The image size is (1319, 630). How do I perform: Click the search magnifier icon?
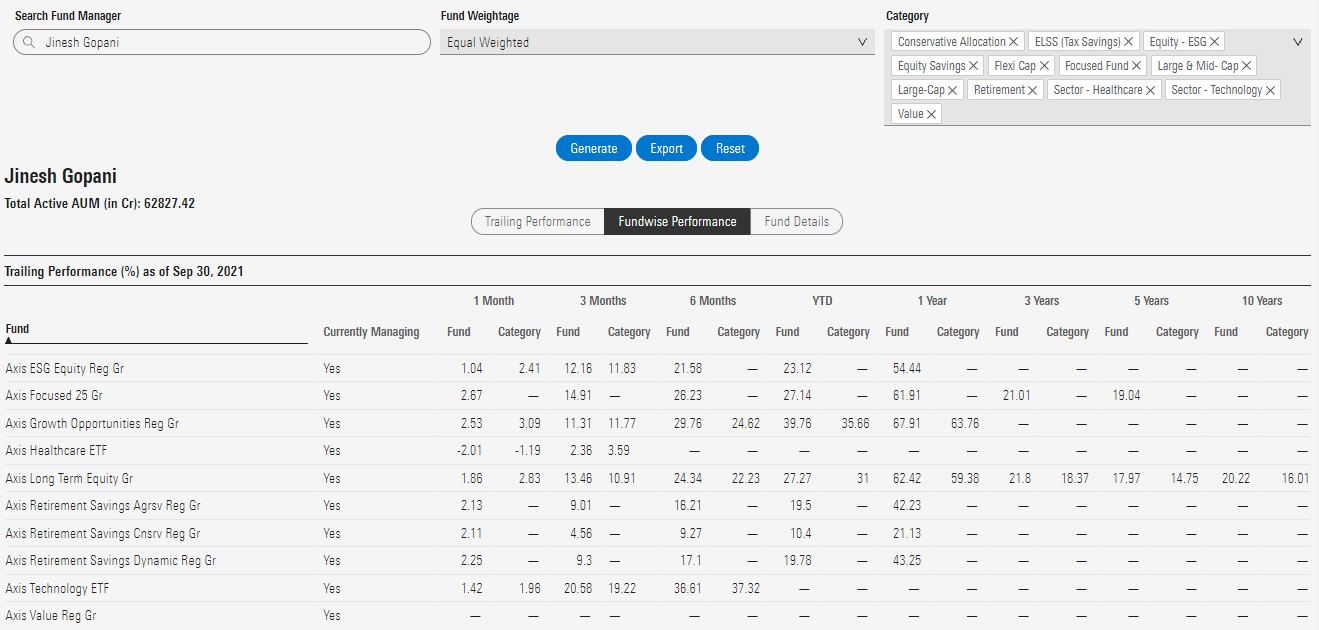29,43
